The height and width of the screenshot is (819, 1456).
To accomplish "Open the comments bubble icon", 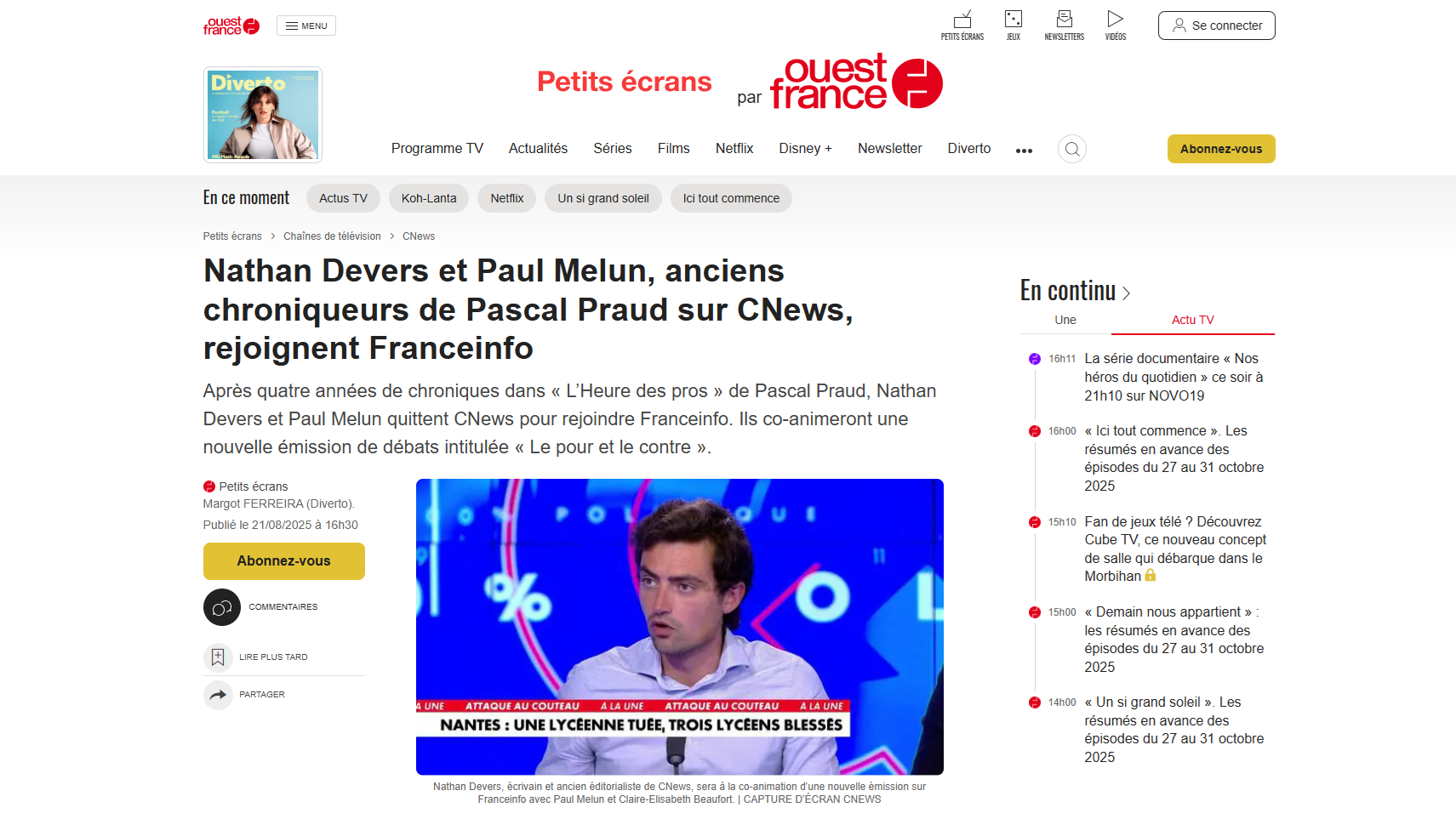I will pyautogui.click(x=222, y=607).
